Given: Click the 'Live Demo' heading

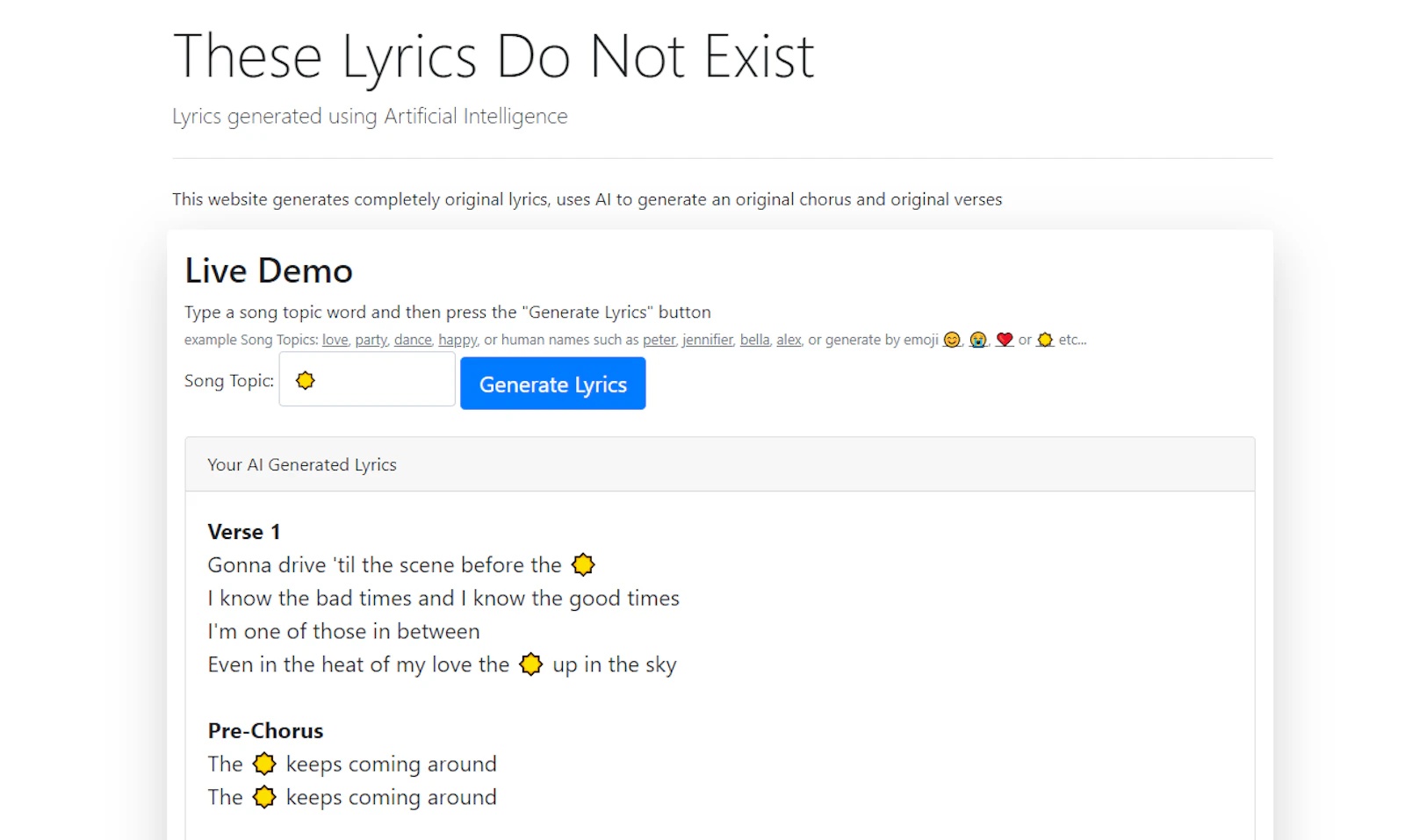Looking at the screenshot, I should click(x=269, y=270).
